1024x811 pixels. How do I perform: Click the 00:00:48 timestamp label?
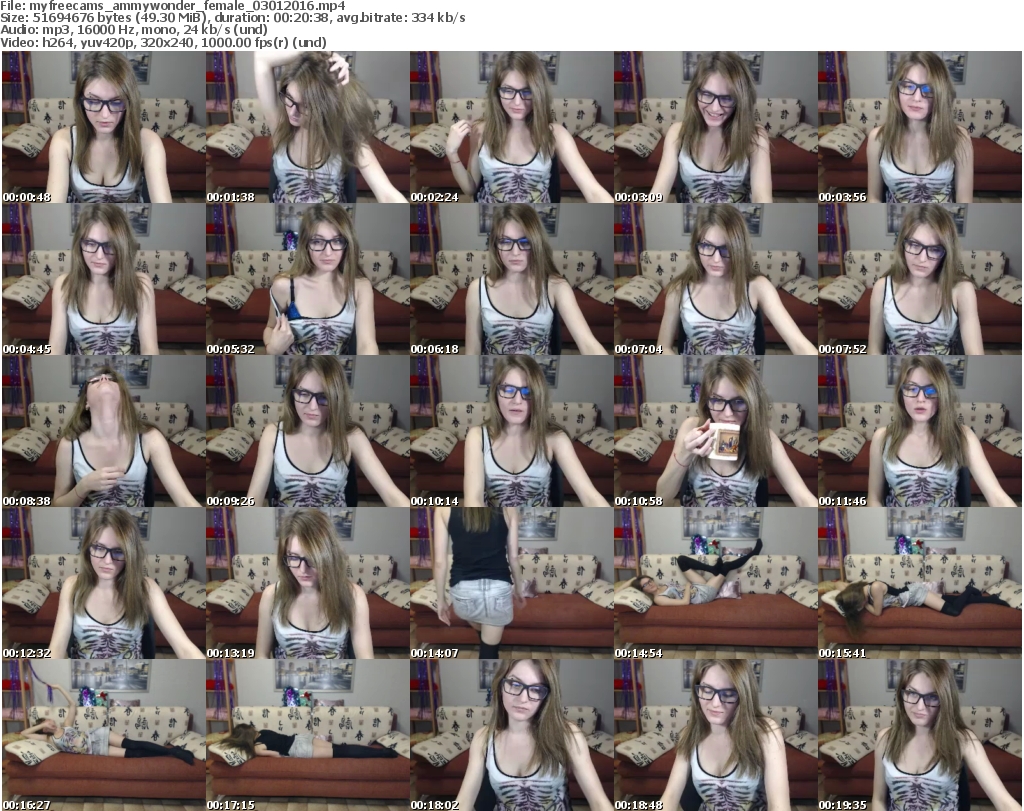[x=27, y=197]
